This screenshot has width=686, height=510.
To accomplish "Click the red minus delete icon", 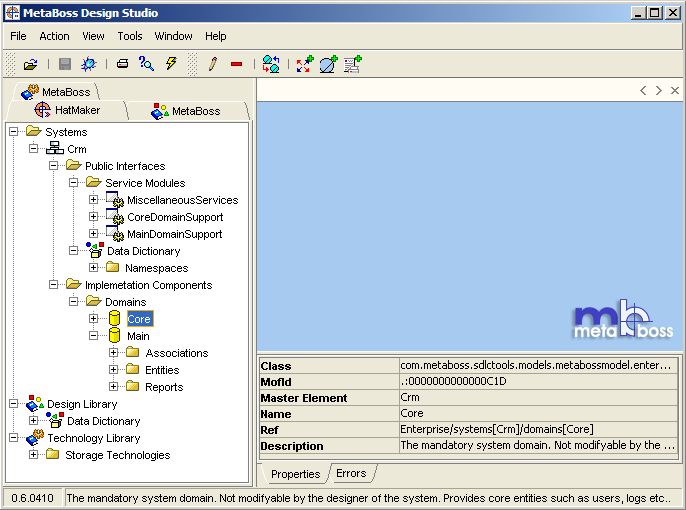I will pyautogui.click(x=236, y=64).
